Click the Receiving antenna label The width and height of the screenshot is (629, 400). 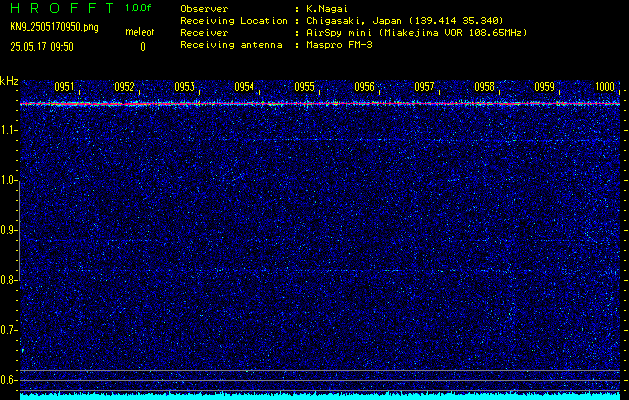click(x=231, y=45)
